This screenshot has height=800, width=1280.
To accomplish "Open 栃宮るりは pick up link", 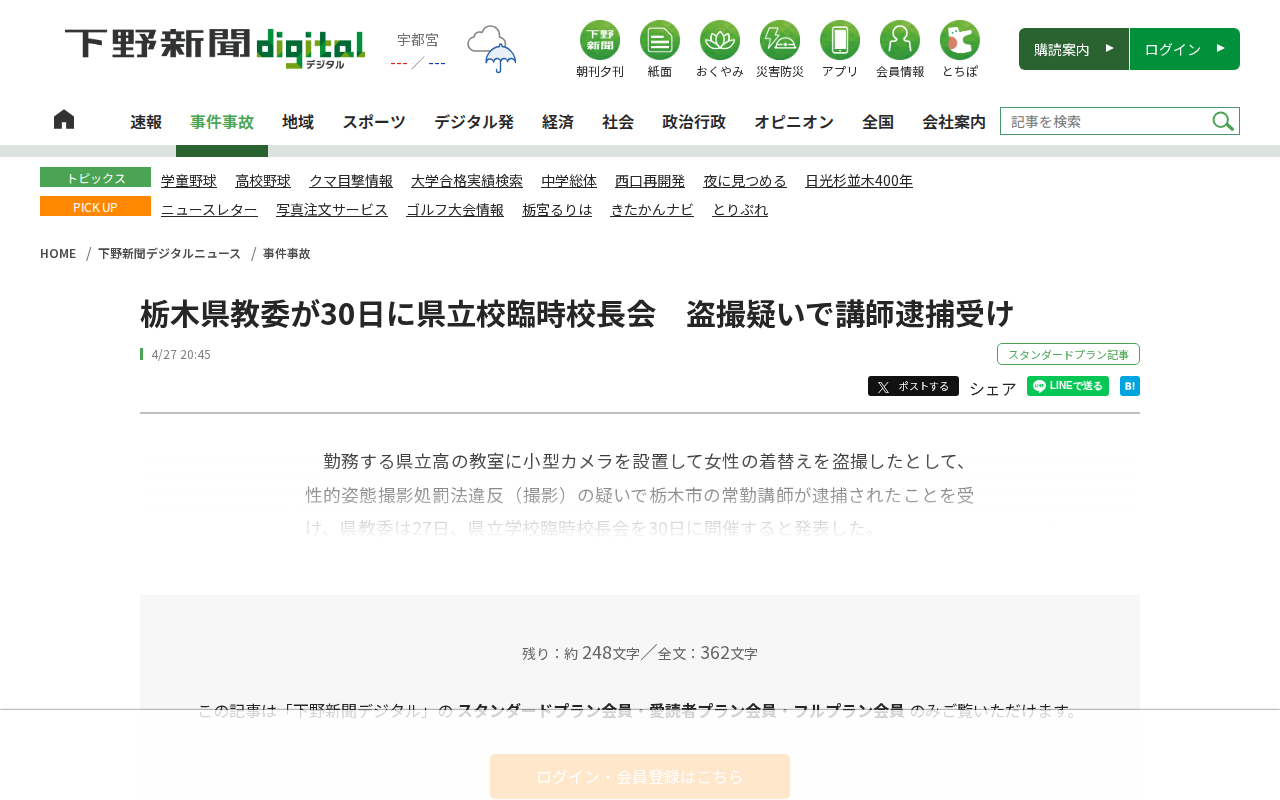I will pyautogui.click(x=557, y=210).
